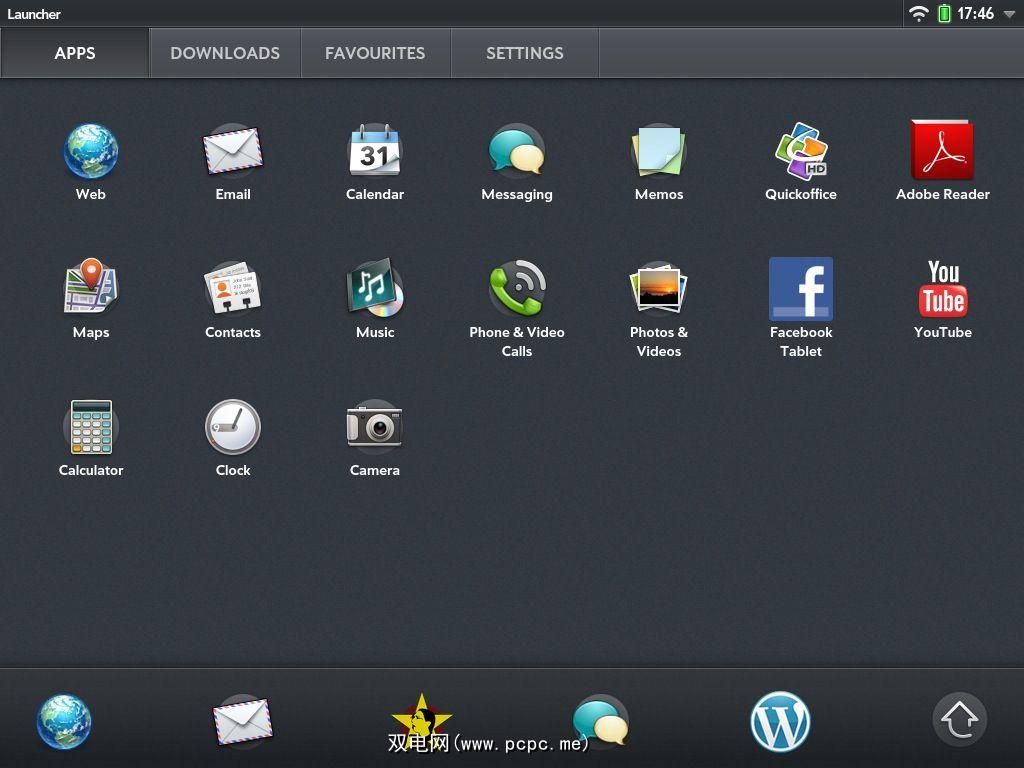Switch to the FAVOURITES tab
The image size is (1024, 768).
point(376,53)
